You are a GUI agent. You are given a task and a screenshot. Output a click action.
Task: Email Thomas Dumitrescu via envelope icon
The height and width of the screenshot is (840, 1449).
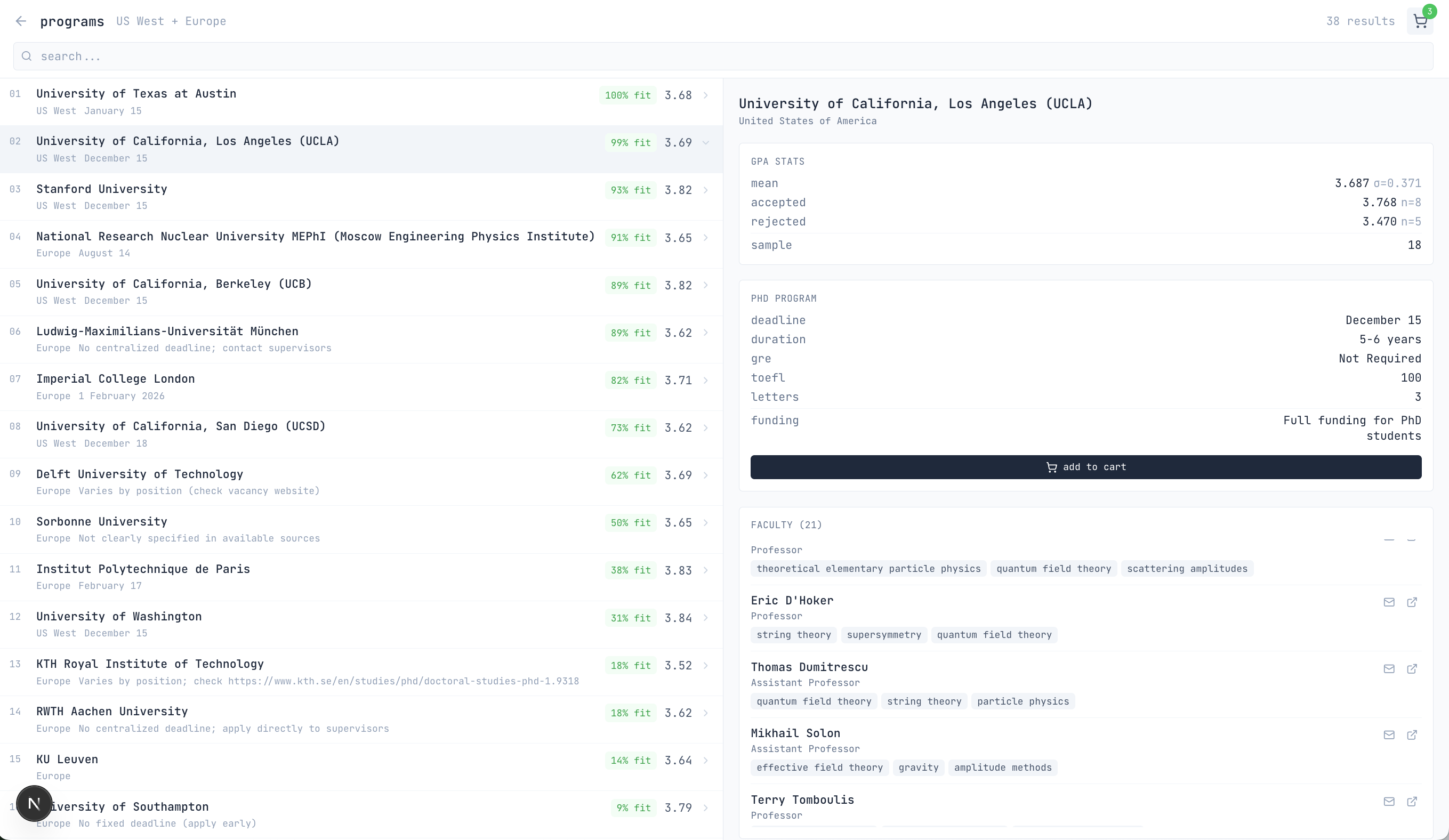pyautogui.click(x=1389, y=669)
